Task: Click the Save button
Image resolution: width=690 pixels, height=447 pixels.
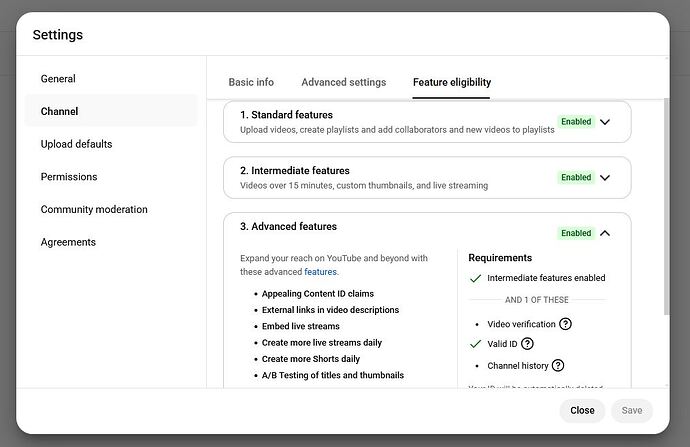Action: click(631, 410)
